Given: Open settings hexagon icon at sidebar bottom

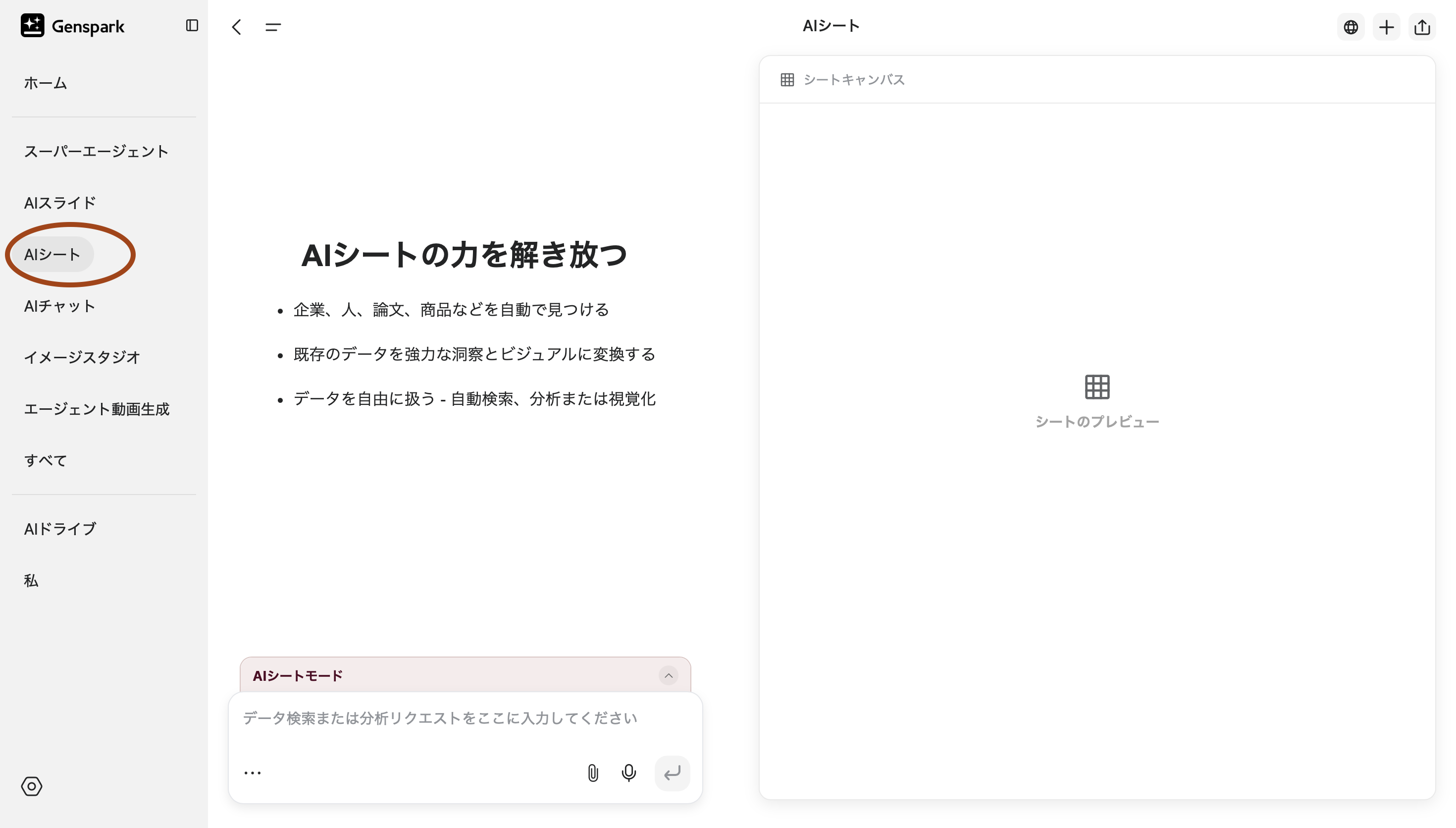Looking at the screenshot, I should point(32,786).
